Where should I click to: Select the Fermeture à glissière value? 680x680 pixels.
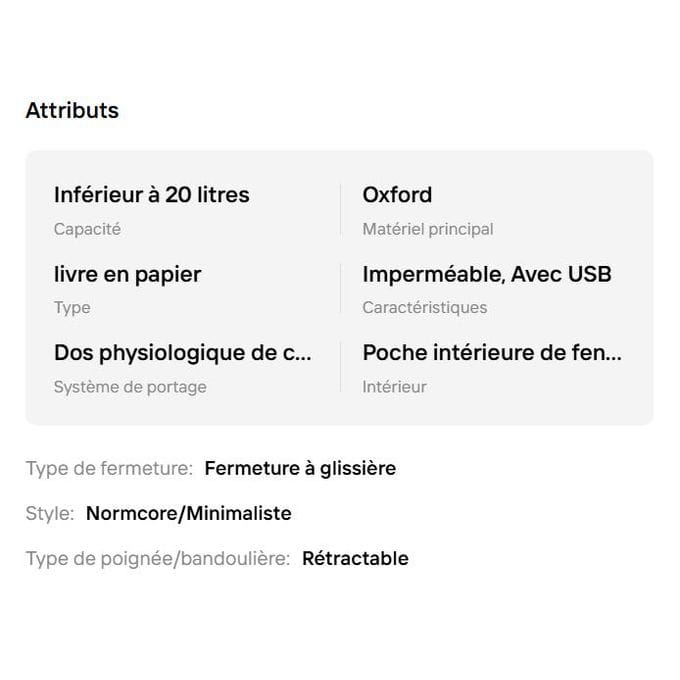[x=300, y=468]
